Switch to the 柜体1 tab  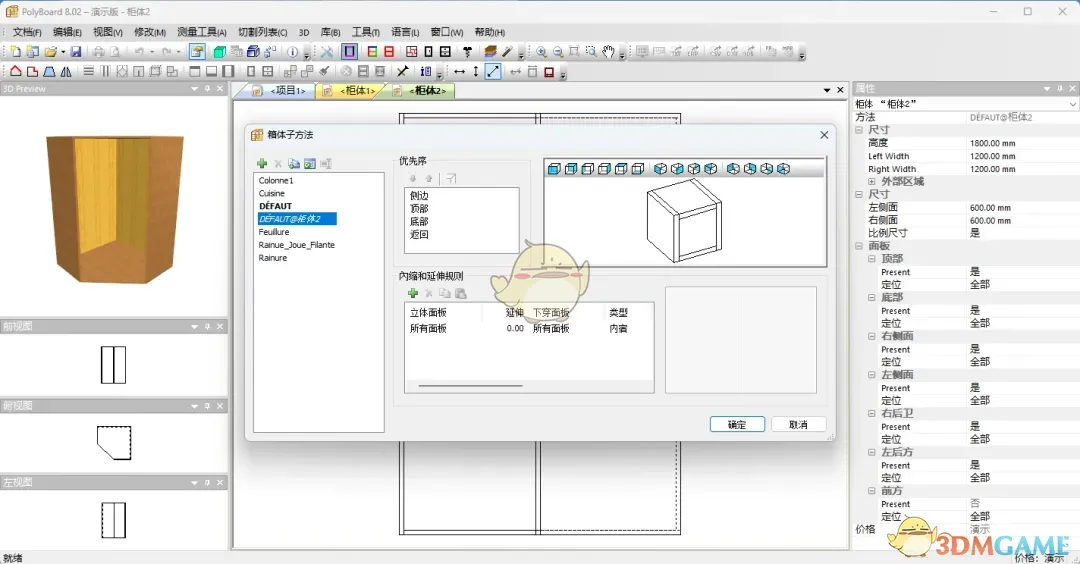(351, 90)
